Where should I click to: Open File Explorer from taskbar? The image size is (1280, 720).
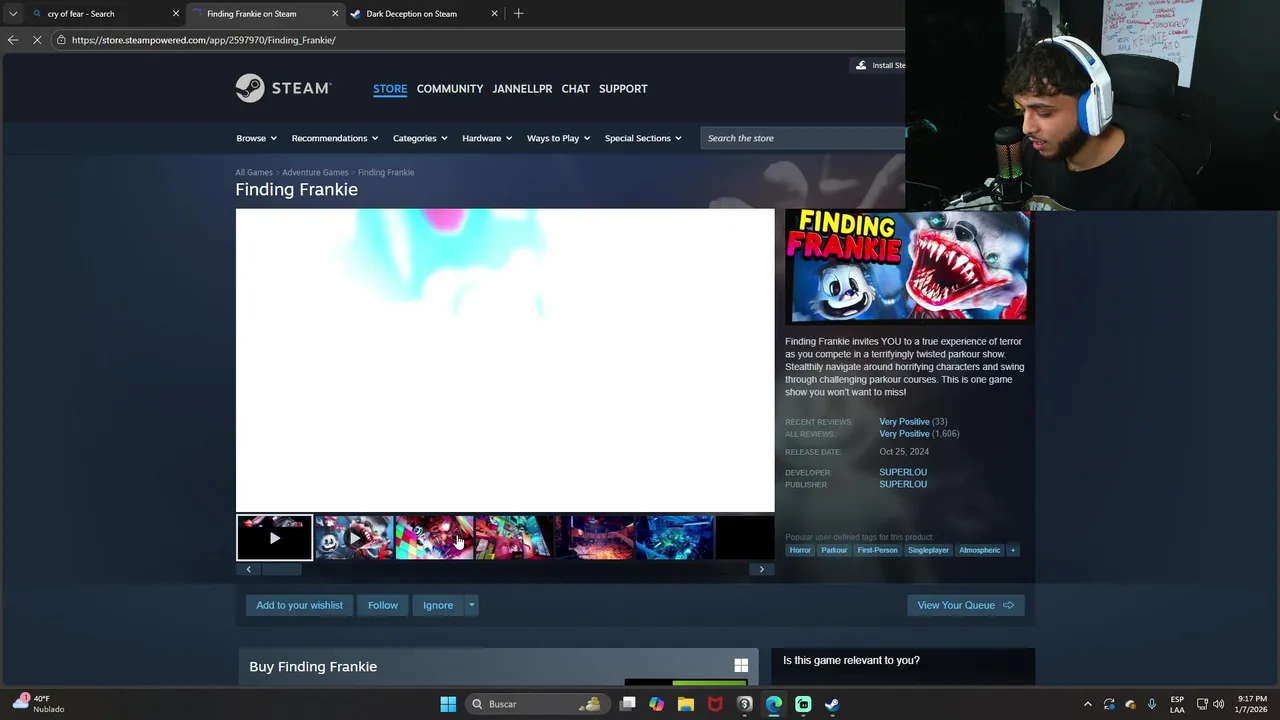point(686,704)
